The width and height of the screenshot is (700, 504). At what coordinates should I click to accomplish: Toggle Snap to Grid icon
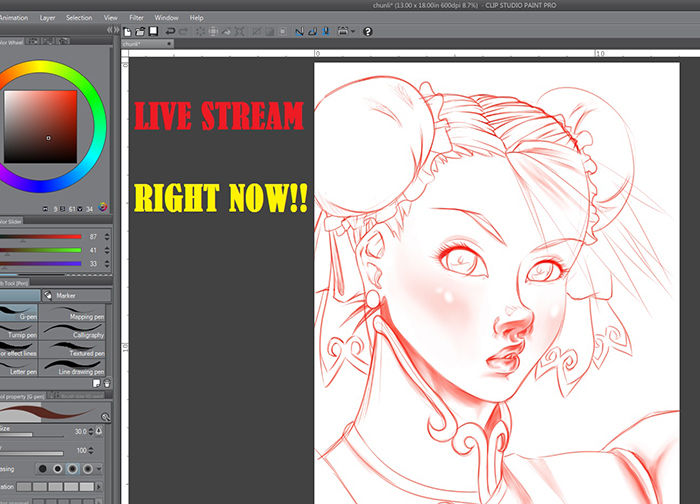pyautogui.click(x=326, y=32)
